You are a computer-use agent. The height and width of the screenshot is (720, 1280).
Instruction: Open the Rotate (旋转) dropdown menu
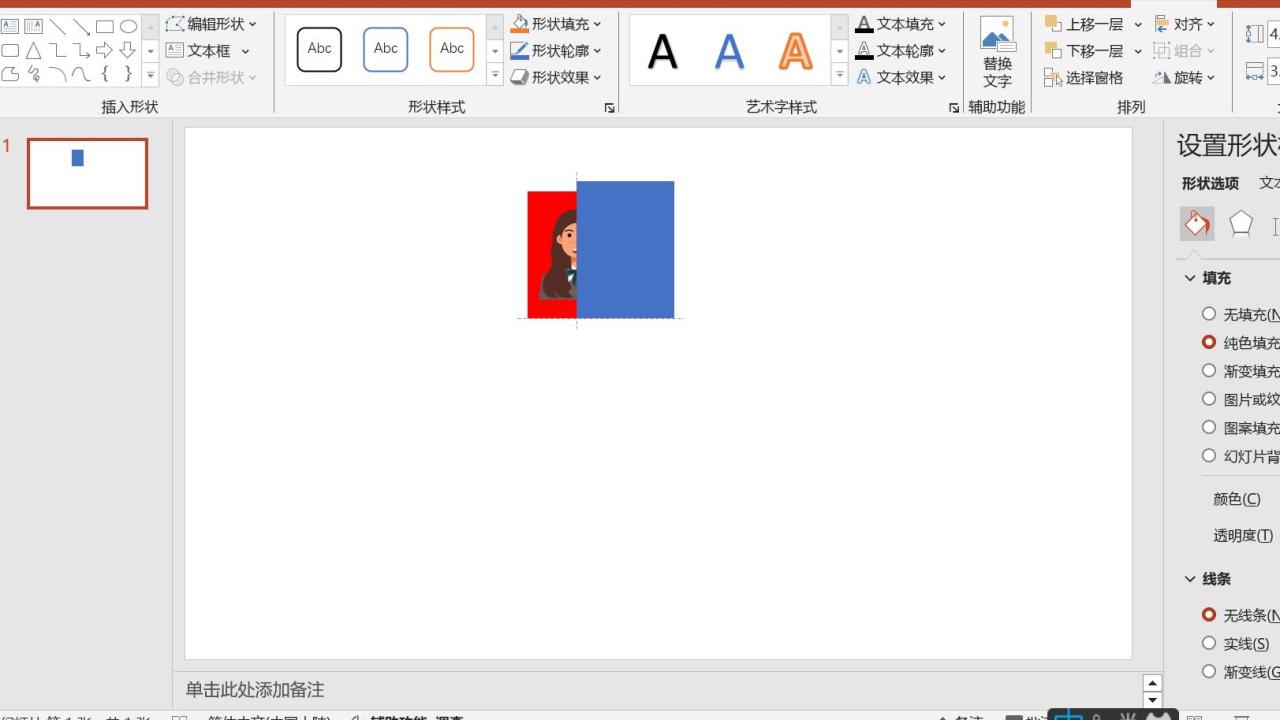point(1185,78)
